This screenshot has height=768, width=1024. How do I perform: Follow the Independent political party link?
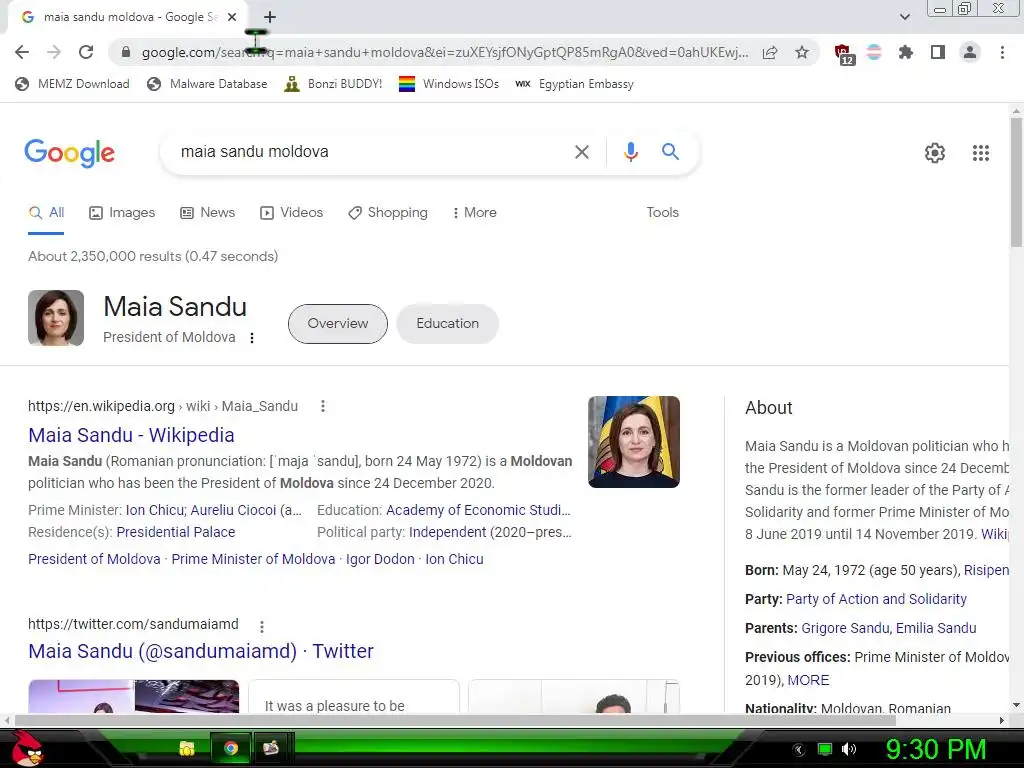[447, 533]
